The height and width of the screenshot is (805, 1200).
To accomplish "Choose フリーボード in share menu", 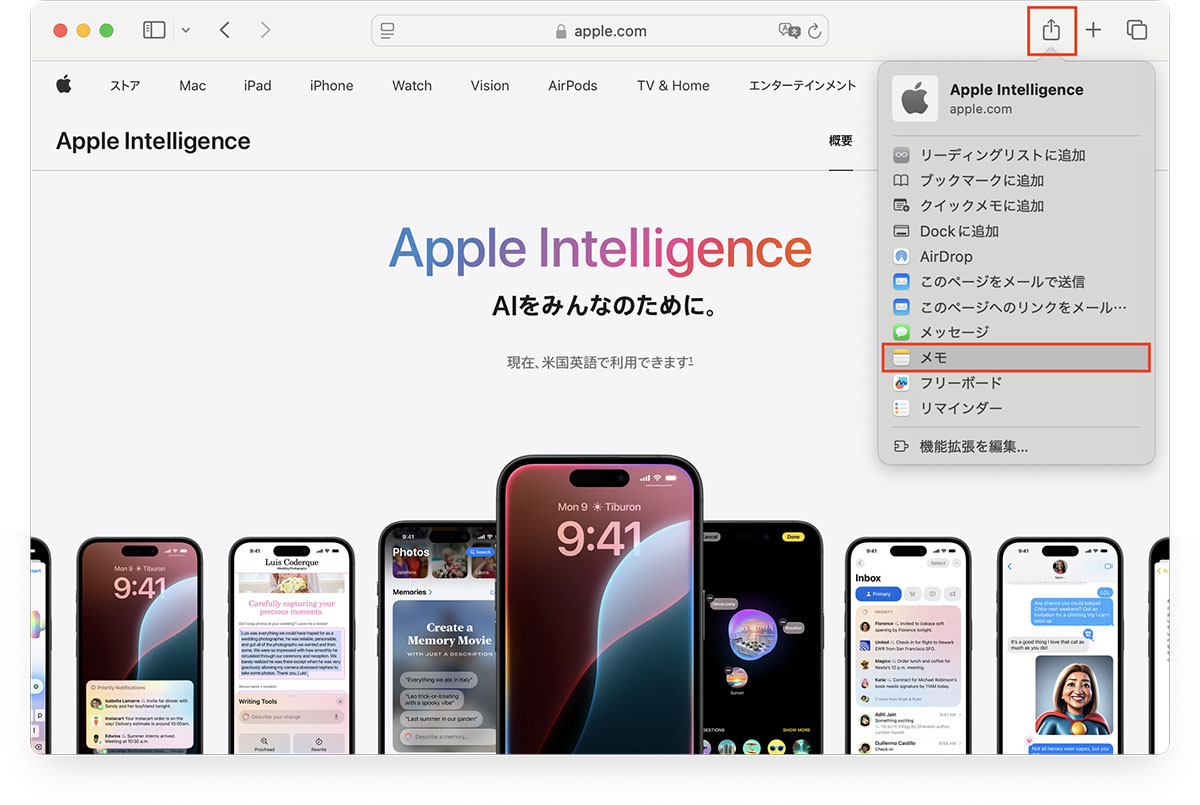I will coord(1016,383).
